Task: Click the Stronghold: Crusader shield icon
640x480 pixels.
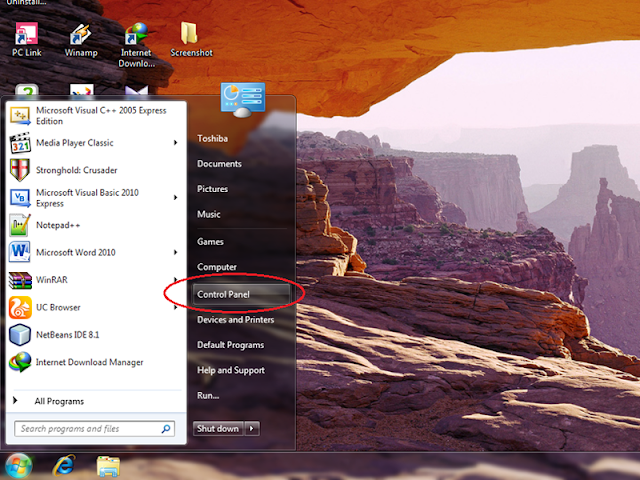Action: (20, 170)
